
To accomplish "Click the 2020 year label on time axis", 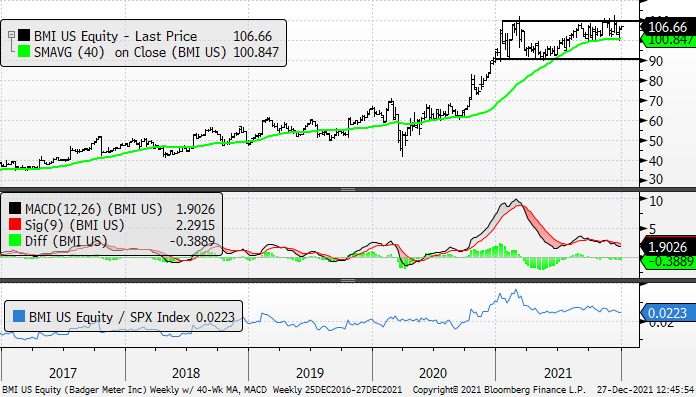I will point(433,373).
